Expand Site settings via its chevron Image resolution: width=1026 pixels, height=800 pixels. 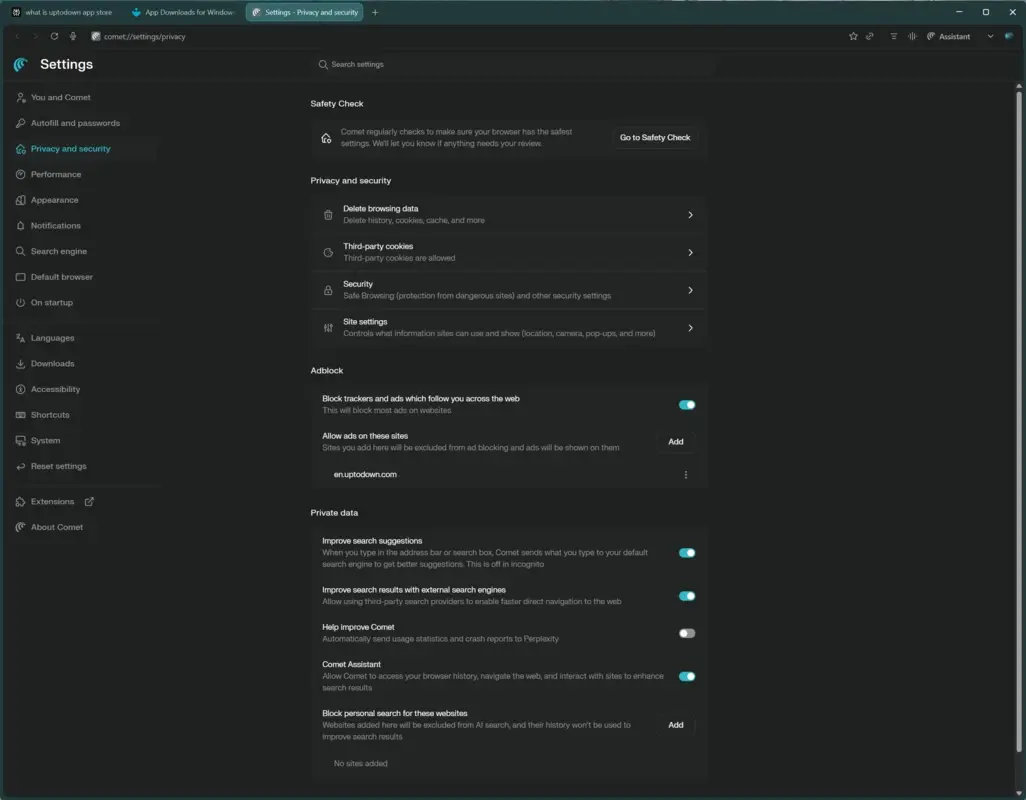(690, 328)
